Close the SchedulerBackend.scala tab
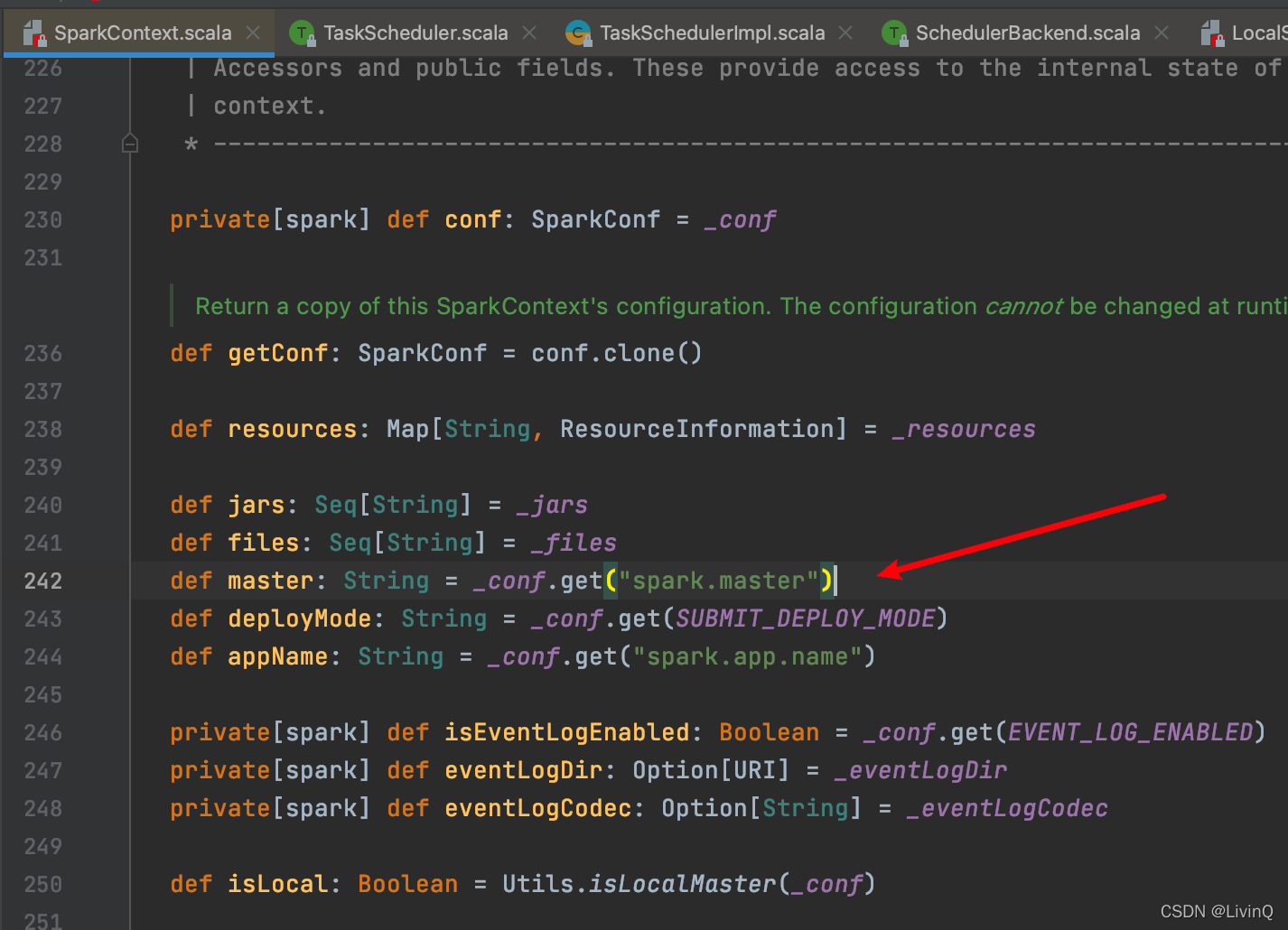 pos(1162,33)
